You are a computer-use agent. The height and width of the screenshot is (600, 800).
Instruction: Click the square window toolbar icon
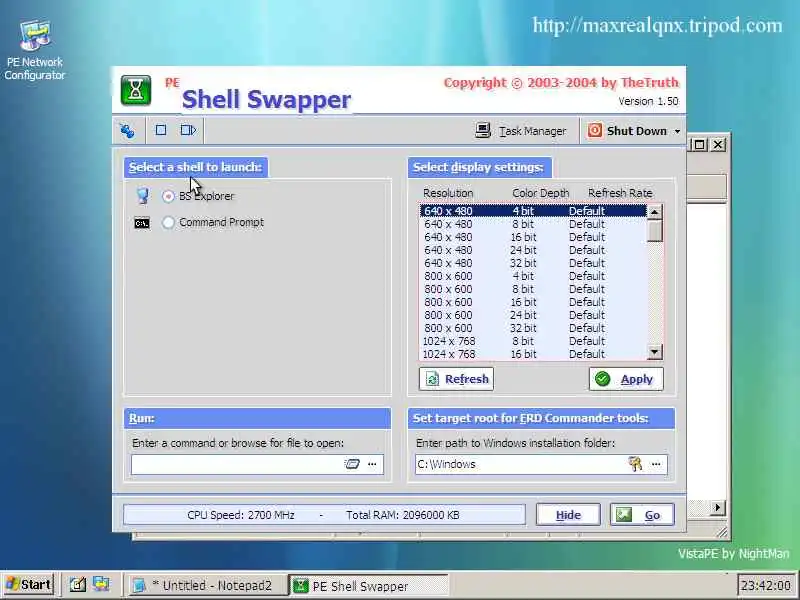pyautogui.click(x=161, y=130)
